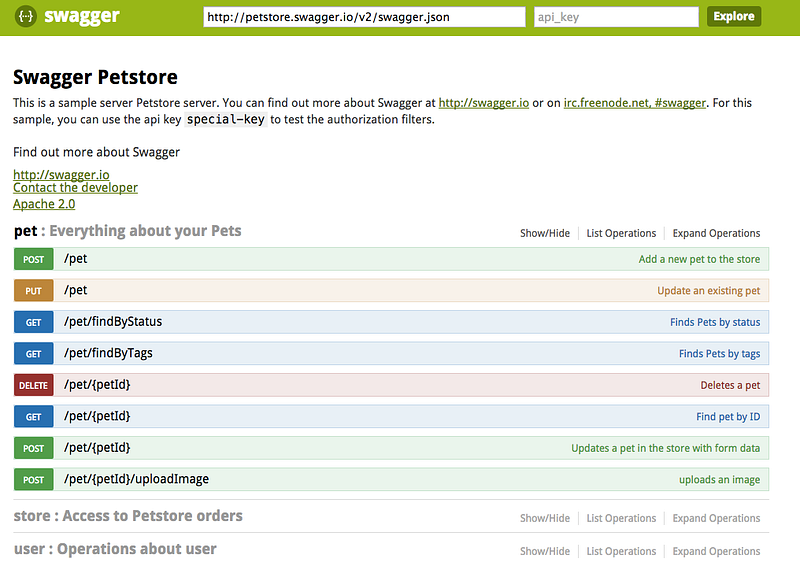Open the http://swagger.io link in description
800x565 pixels.
click(x=484, y=103)
